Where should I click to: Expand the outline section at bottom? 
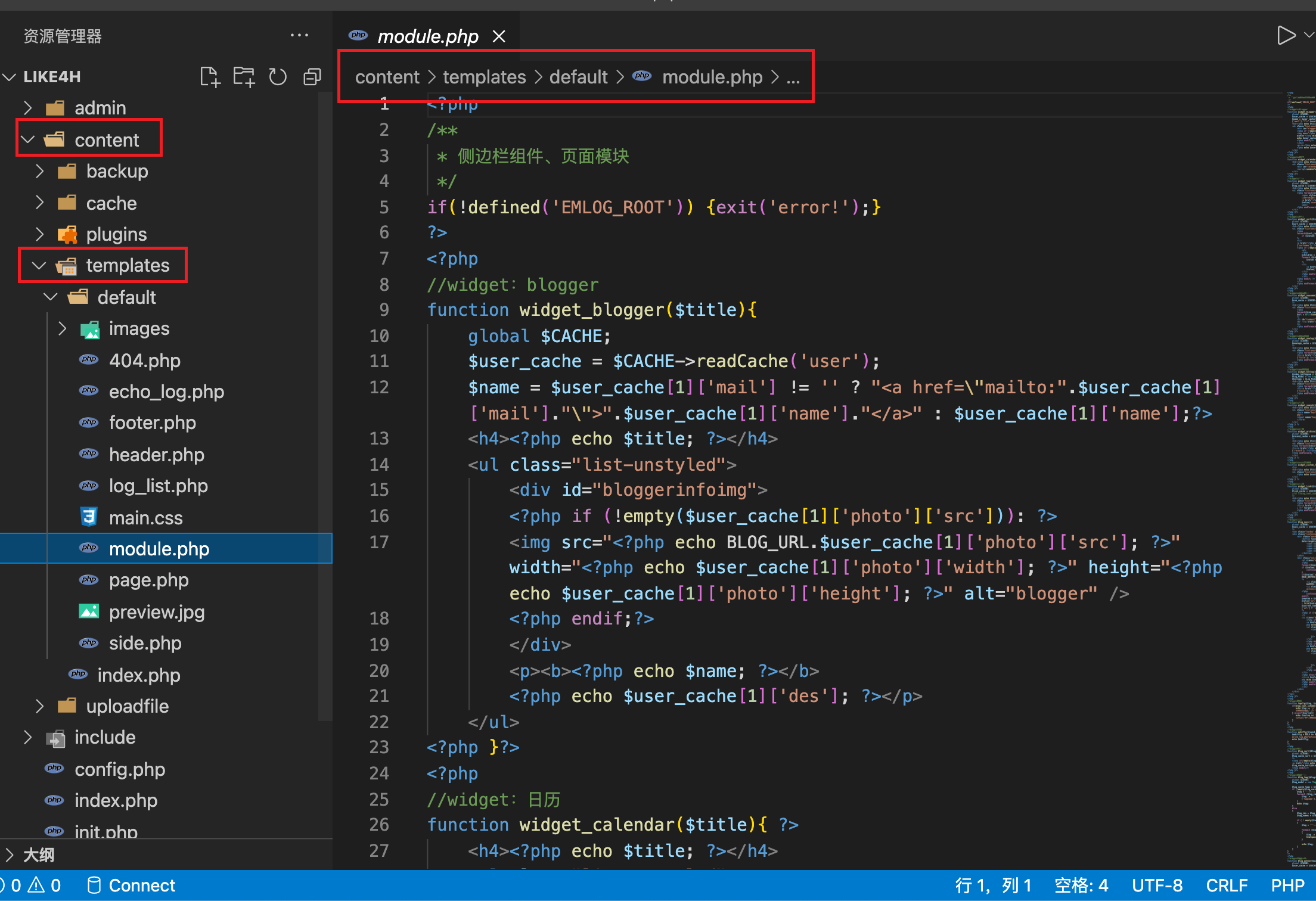pyautogui.click(x=38, y=855)
